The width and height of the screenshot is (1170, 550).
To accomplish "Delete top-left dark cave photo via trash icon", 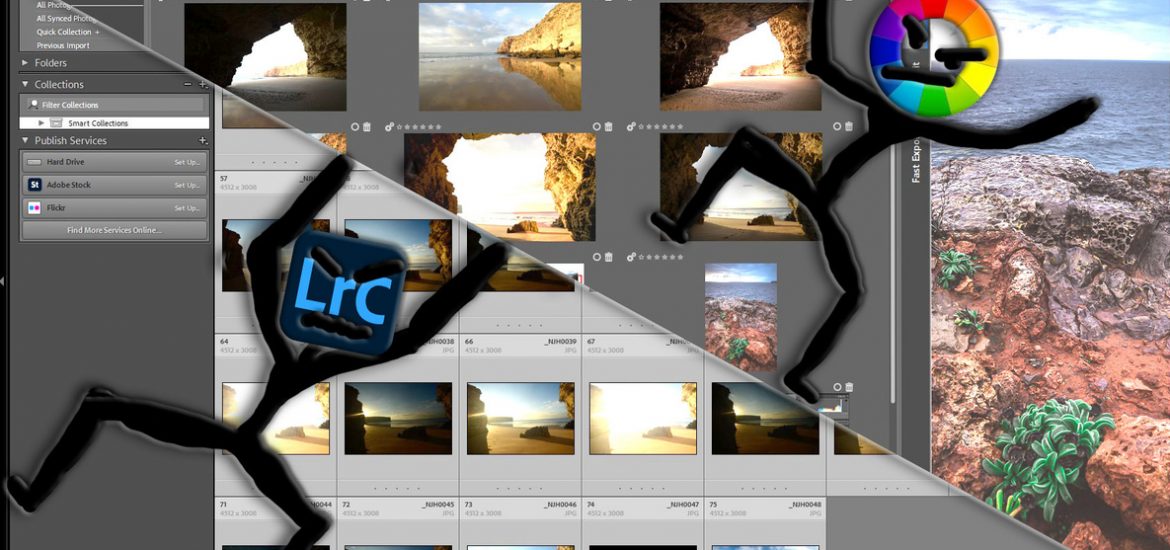I will tap(366, 127).
